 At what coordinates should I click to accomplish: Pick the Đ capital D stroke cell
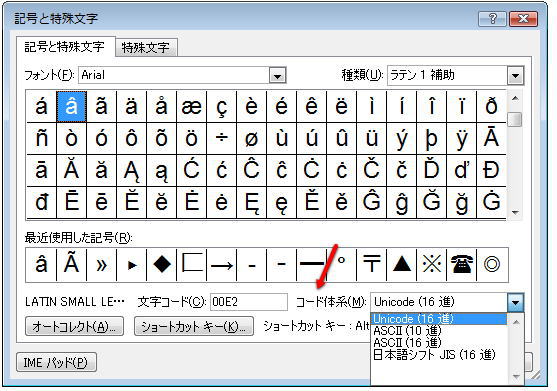click(x=492, y=170)
